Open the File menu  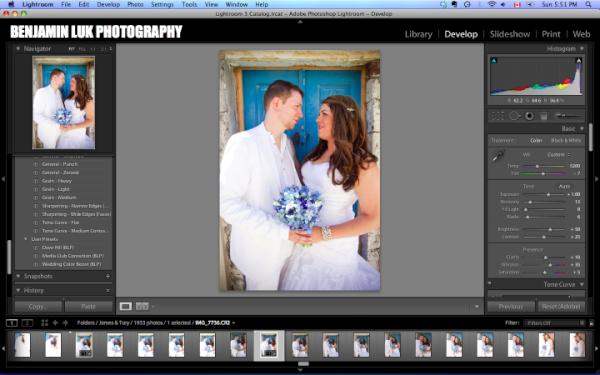[66, 4]
